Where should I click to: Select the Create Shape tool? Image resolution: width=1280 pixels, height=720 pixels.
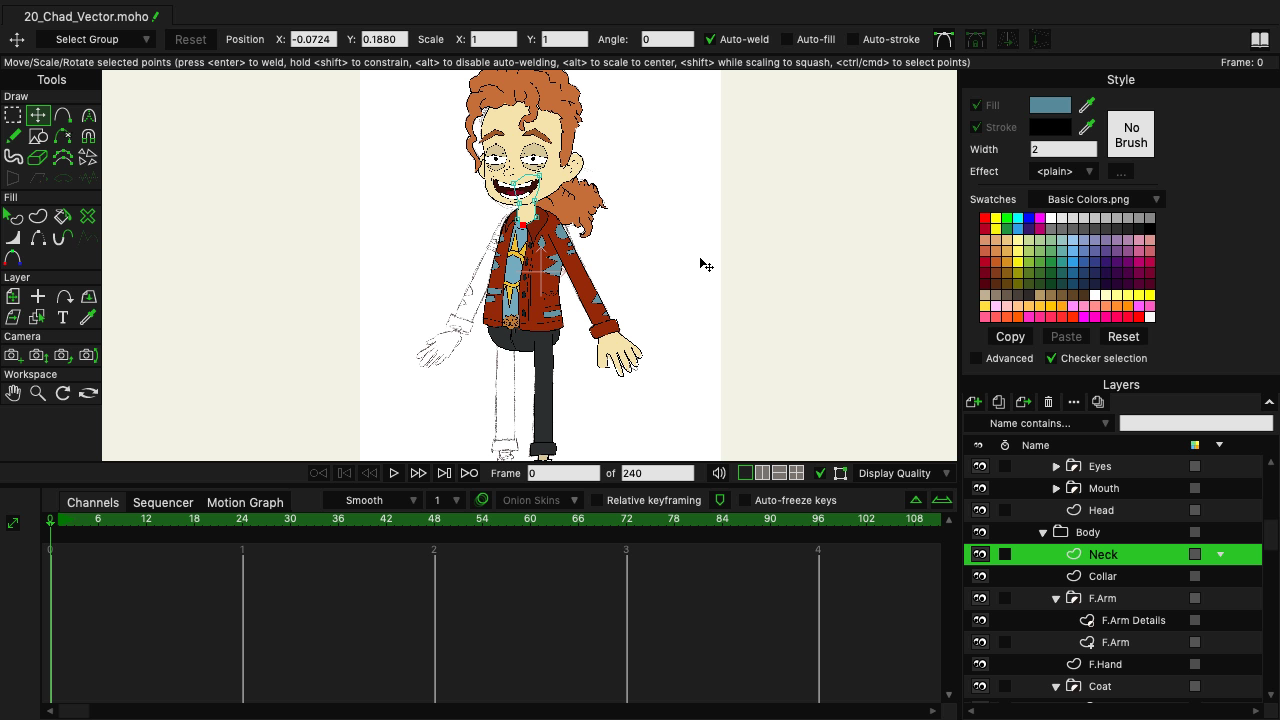[x=38, y=216]
